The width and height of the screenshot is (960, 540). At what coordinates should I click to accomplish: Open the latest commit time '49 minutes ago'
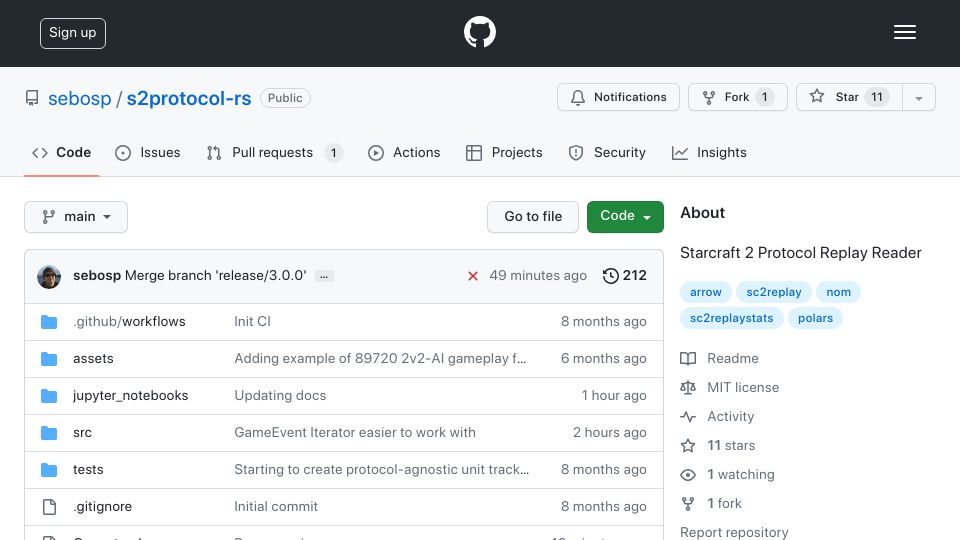538,276
